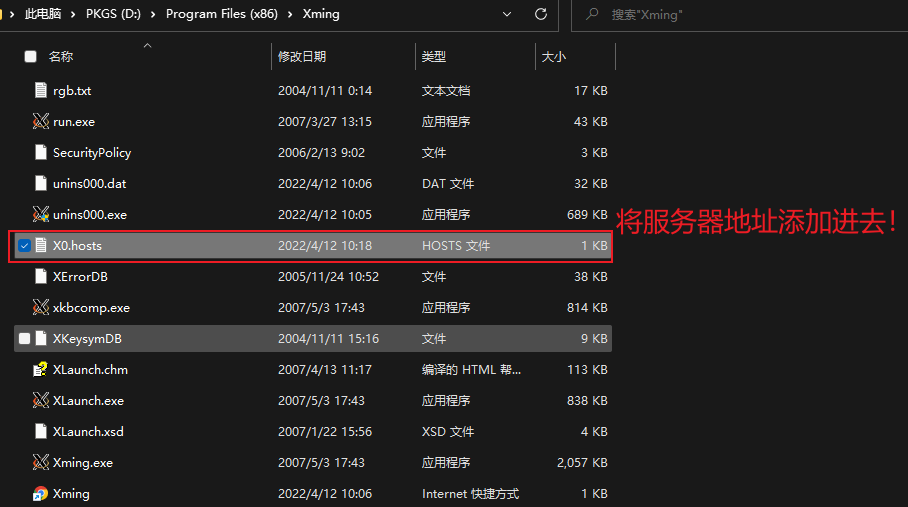Click the run.exe Xming icon
This screenshot has width=908, height=507.
[x=41, y=122]
